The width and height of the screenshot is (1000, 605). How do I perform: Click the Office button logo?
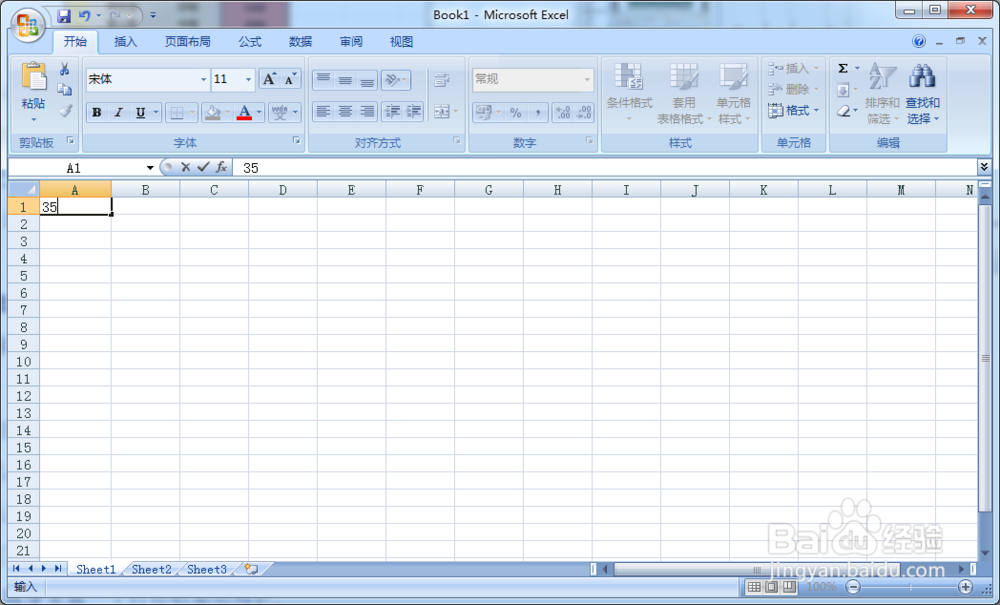[27, 25]
